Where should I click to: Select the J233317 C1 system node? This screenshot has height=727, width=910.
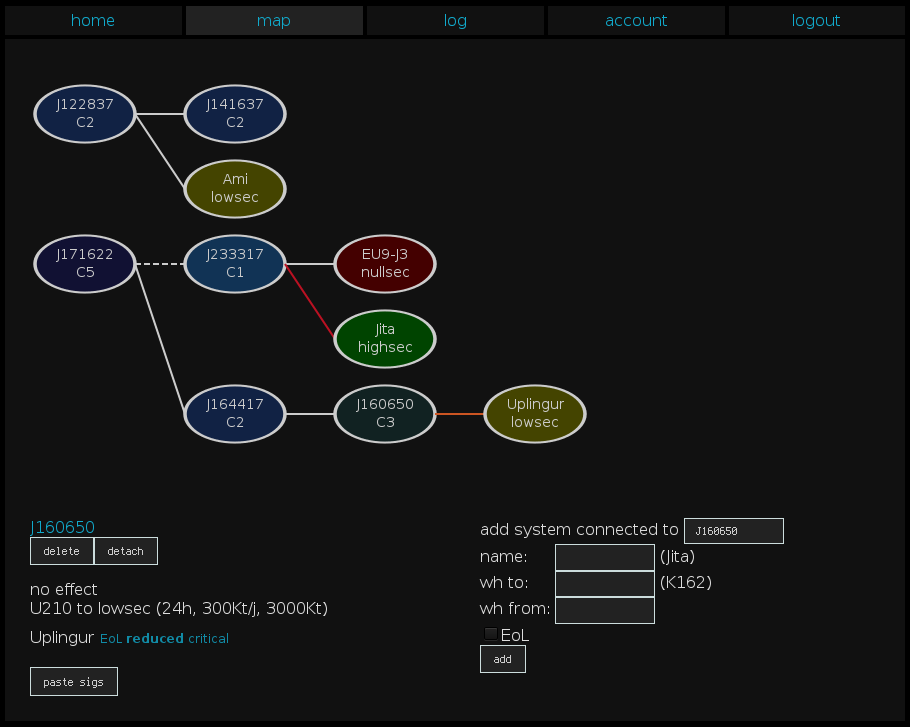[235, 263]
